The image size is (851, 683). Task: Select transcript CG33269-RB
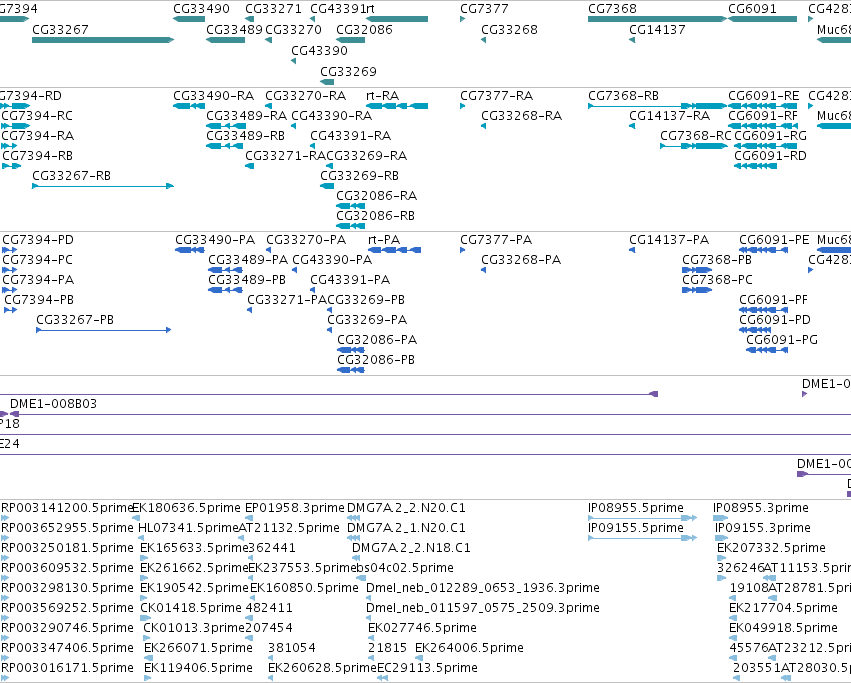(x=359, y=176)
